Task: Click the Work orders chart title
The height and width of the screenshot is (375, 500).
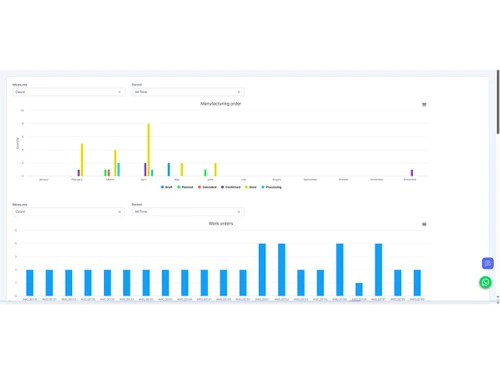Action: tap(221, 223)
